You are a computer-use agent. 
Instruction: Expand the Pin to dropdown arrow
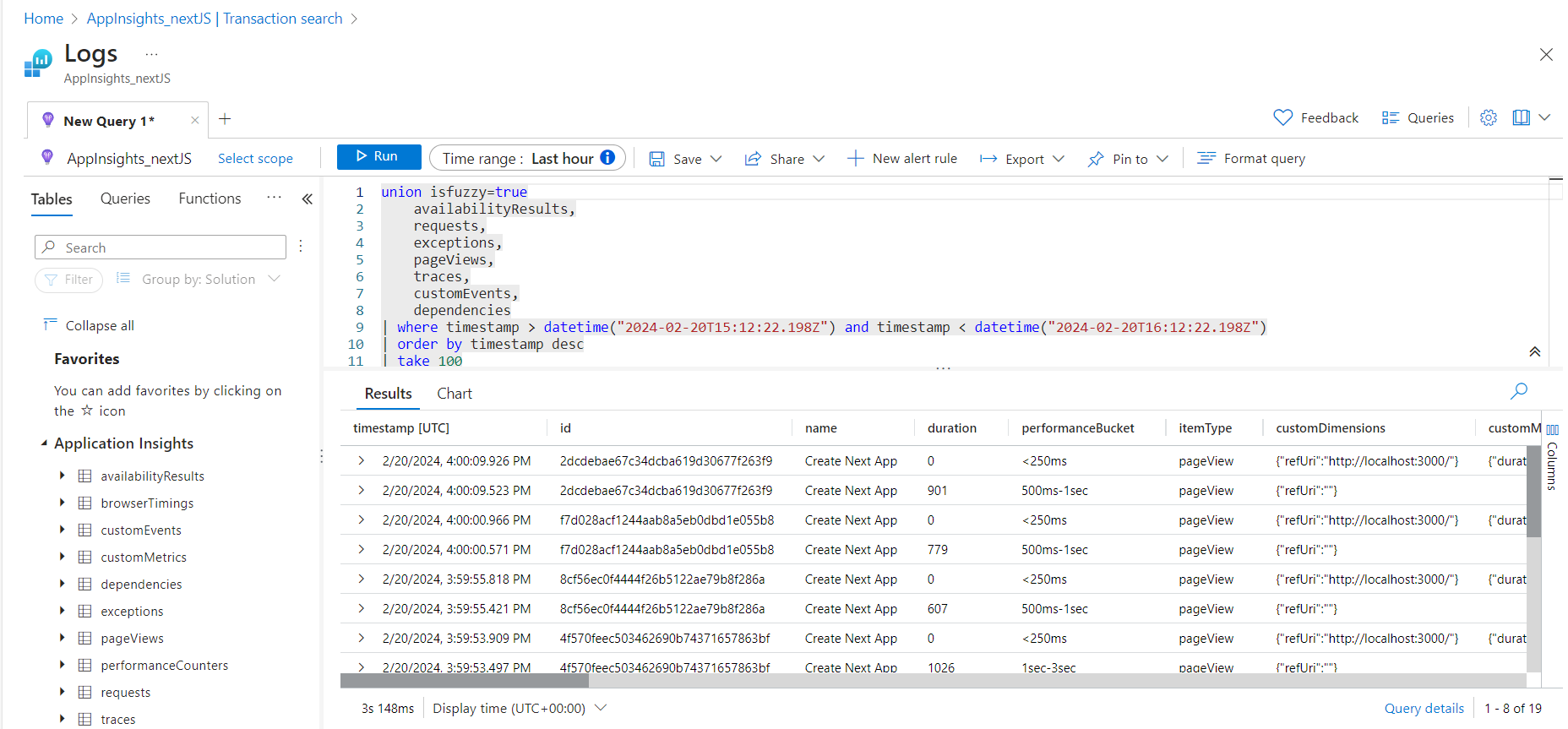(x=1162, y=159)
